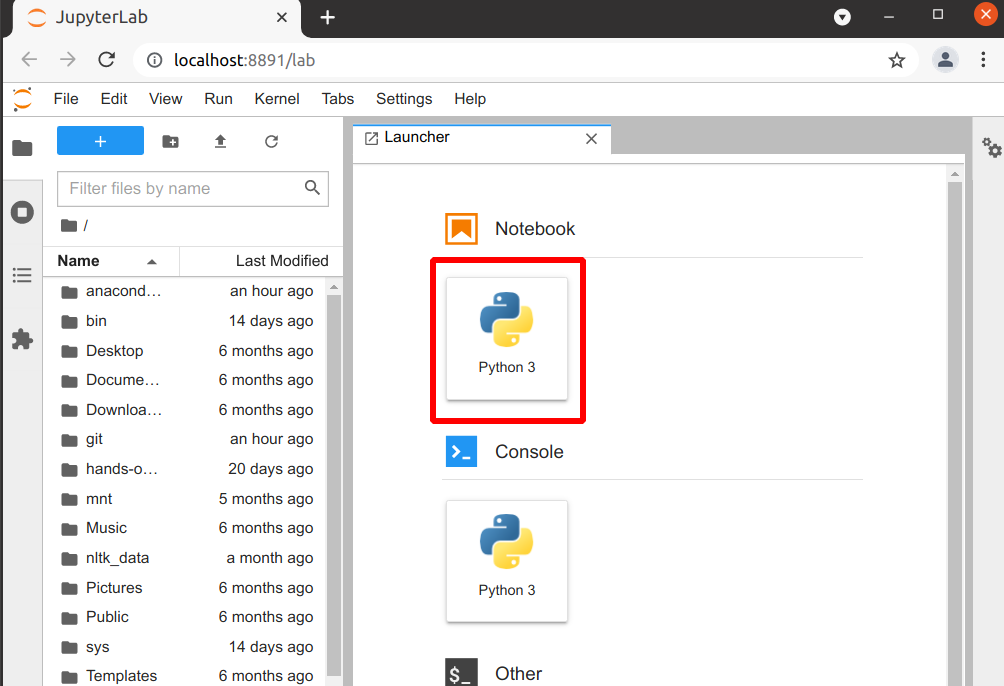Click the root folder breadcrumb icon
Image resolution: width=1004 pixels, height=686 pixels.
69,225
